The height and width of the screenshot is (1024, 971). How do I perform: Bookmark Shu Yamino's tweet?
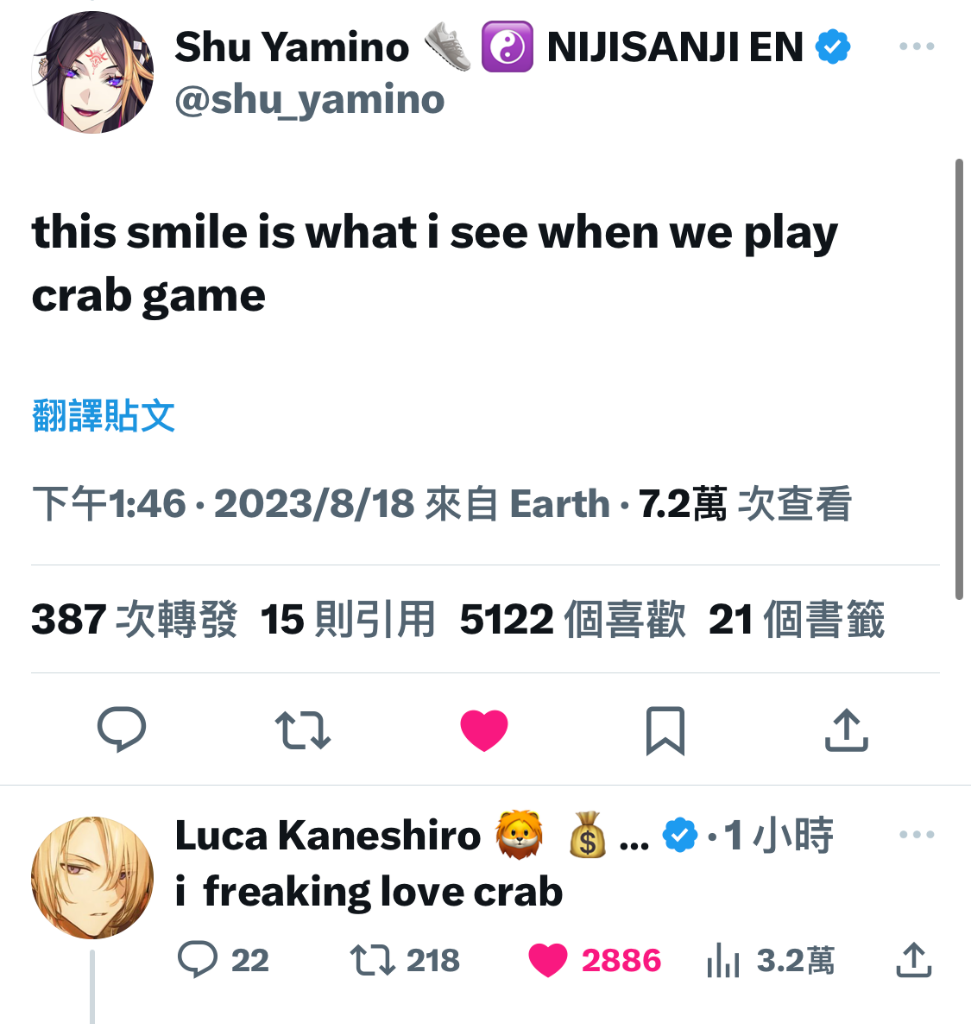pyautogui.click(x=665, y=730)
